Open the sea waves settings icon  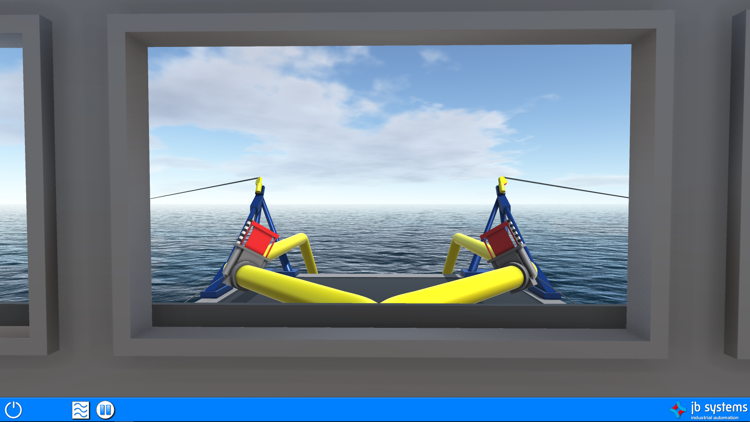coord(80,409)
